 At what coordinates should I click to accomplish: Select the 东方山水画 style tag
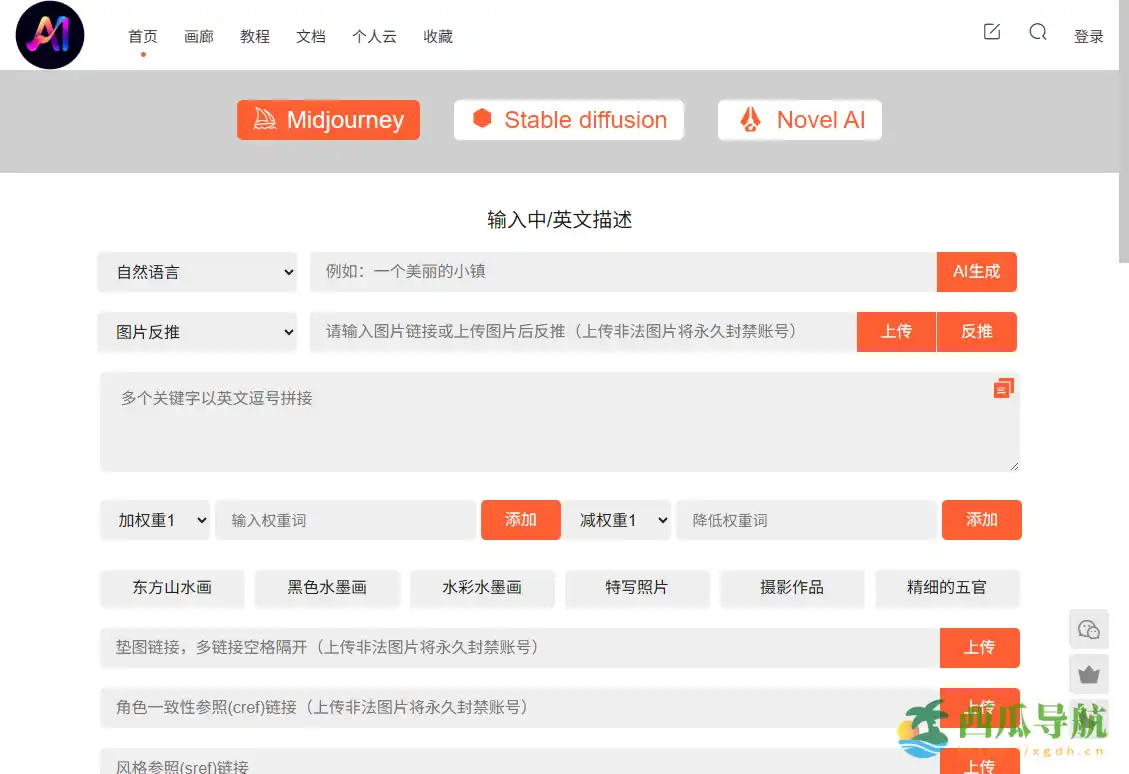pos(172,588)
